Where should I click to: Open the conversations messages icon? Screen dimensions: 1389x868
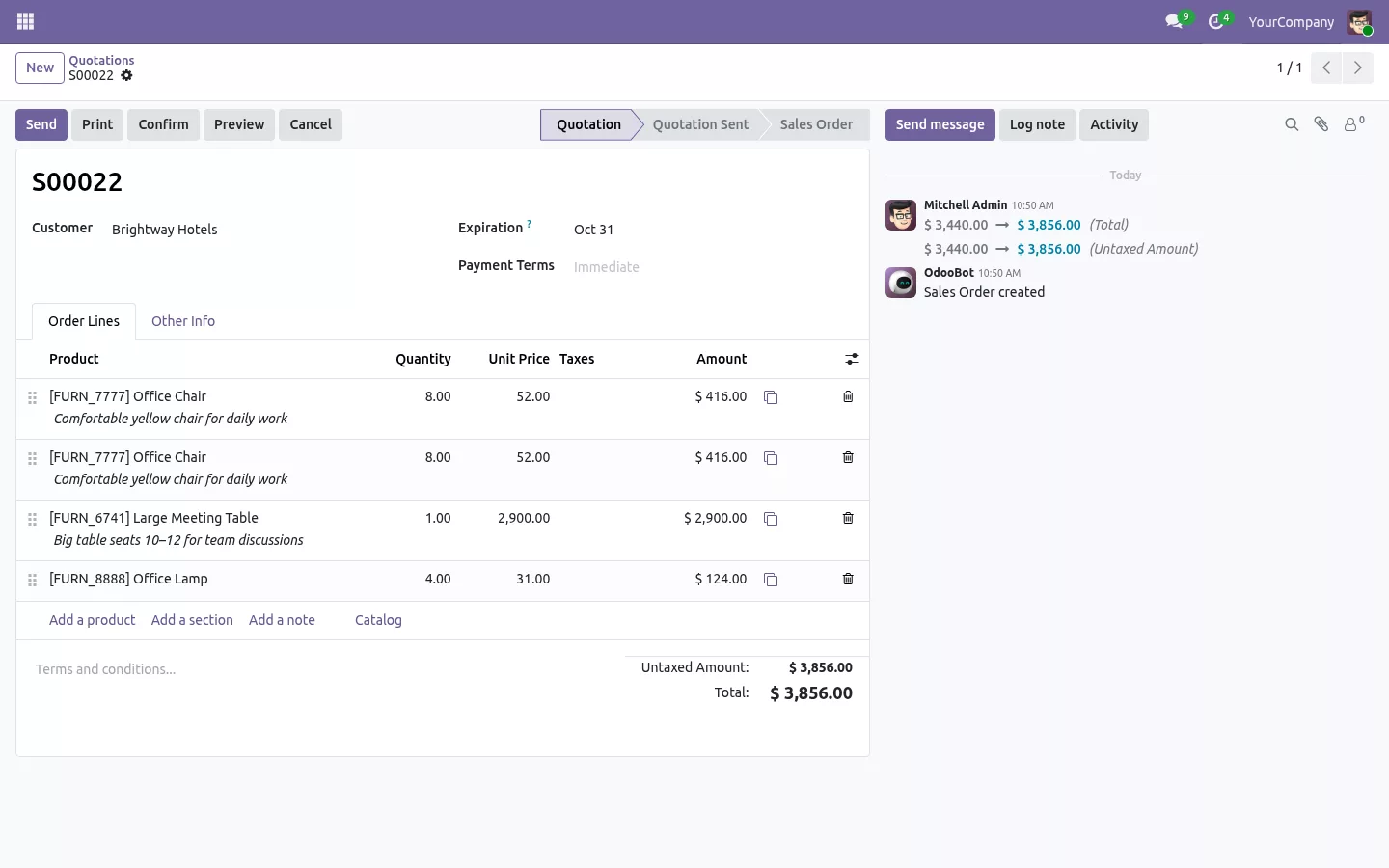point(1174,21)
